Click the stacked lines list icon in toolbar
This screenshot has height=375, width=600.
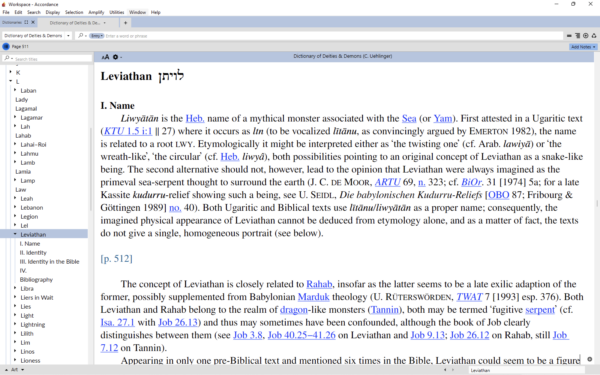click(x=577, y=36)
